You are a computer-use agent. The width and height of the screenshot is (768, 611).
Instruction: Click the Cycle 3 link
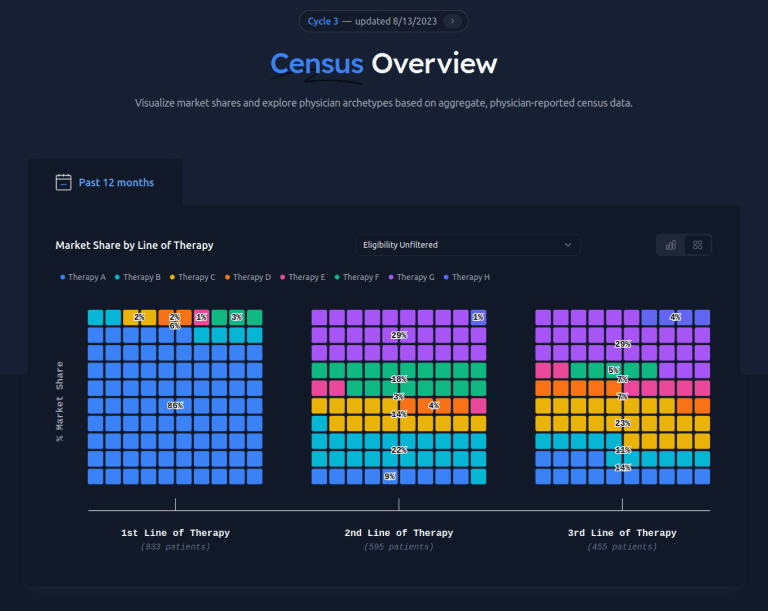pos(323,21)
